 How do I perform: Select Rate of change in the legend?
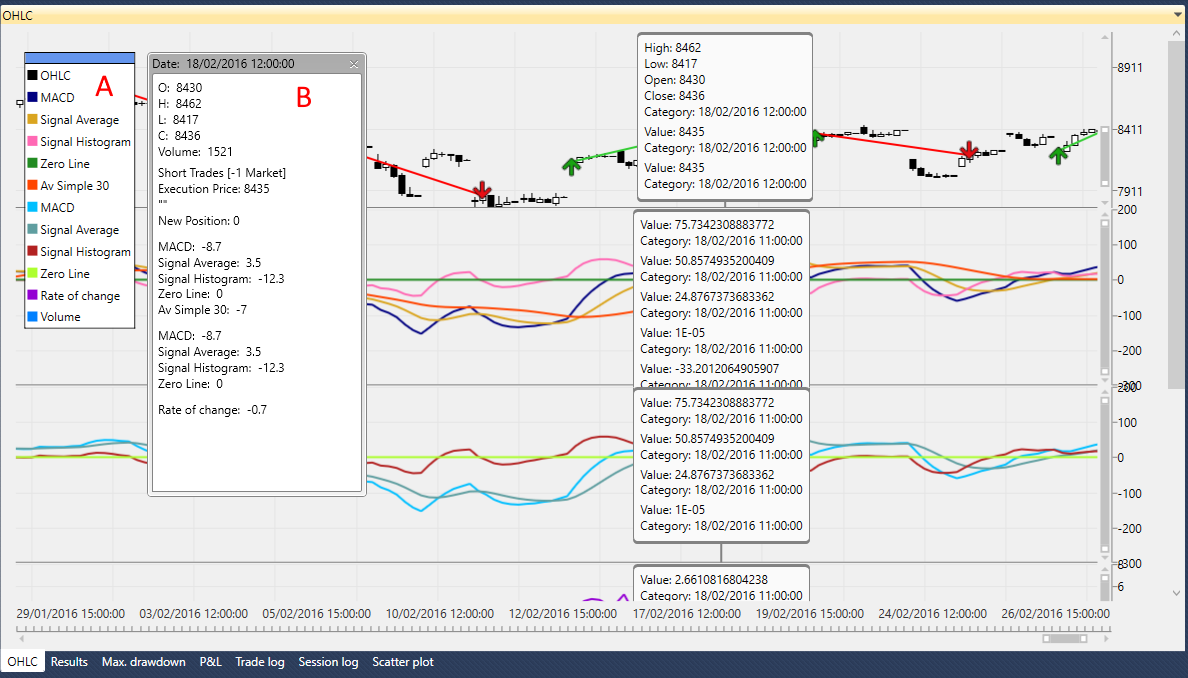(x=73, y=295)
